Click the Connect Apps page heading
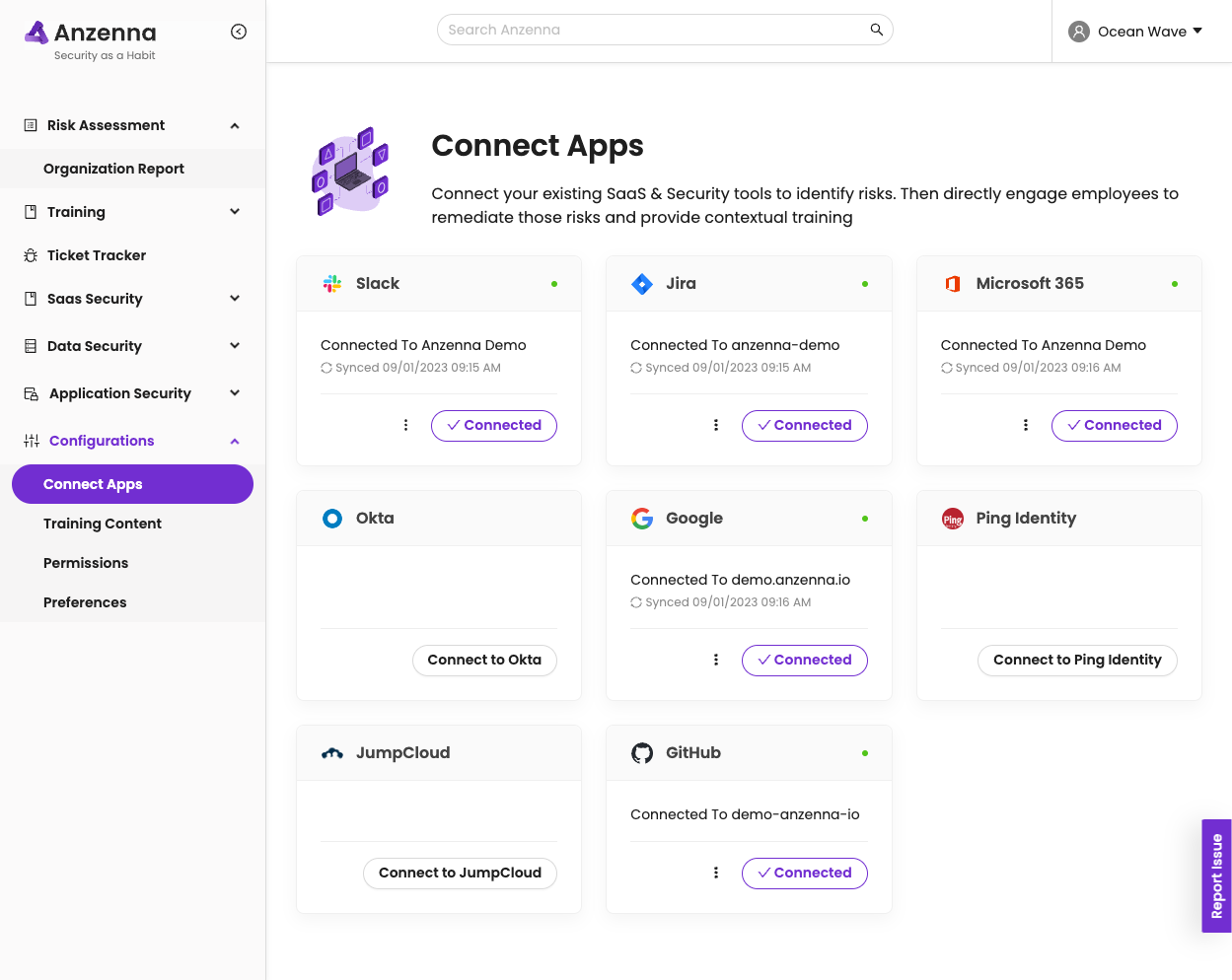The image size is (1232, 980). pyautogui.click(x=538, y=146)
